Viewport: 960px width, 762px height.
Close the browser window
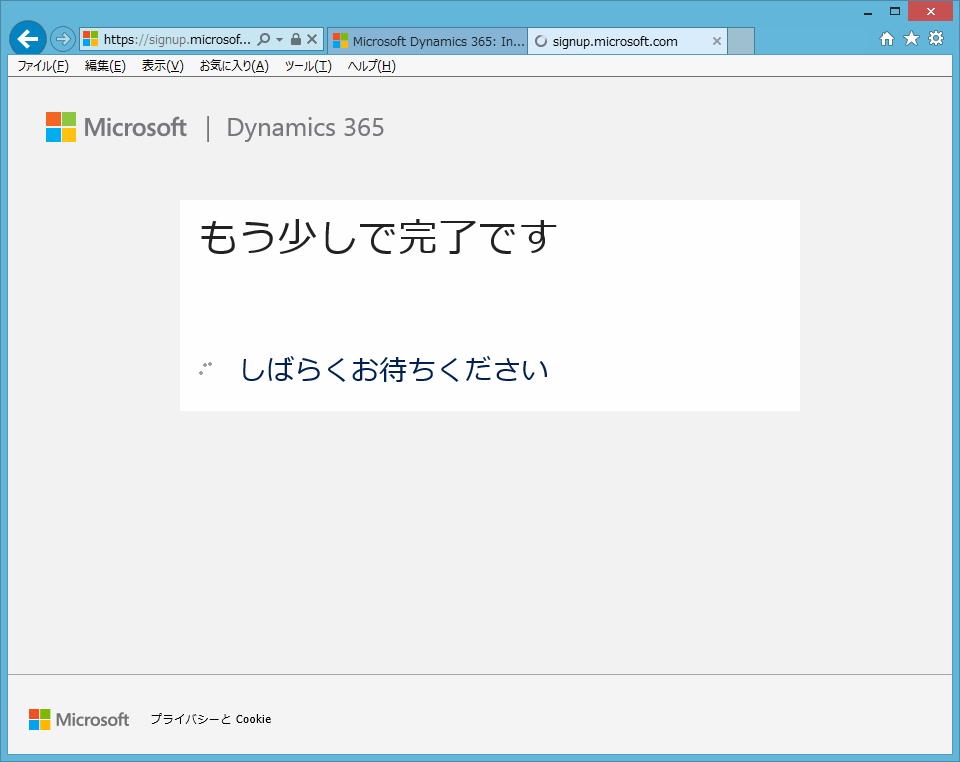(x=931, y=11)
